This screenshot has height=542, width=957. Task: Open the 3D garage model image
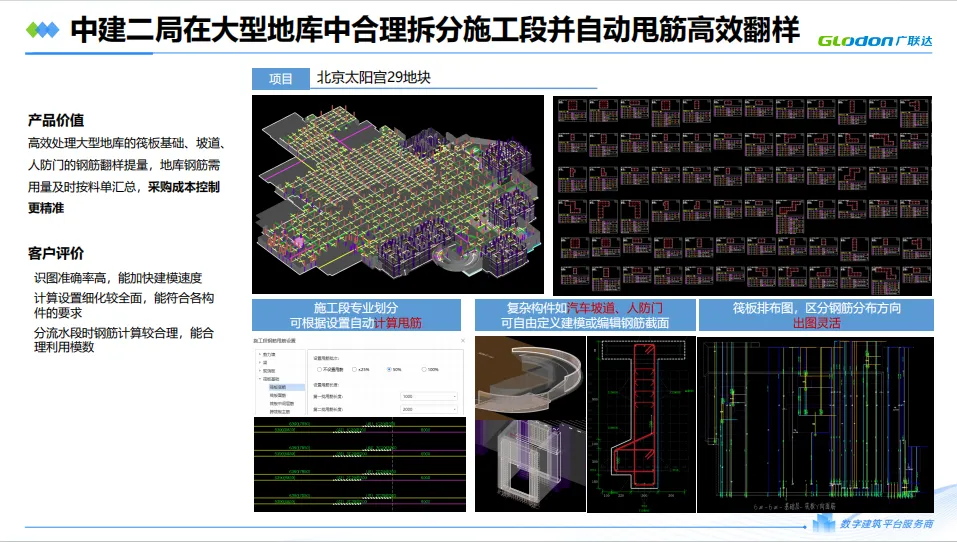coord(397,194)
